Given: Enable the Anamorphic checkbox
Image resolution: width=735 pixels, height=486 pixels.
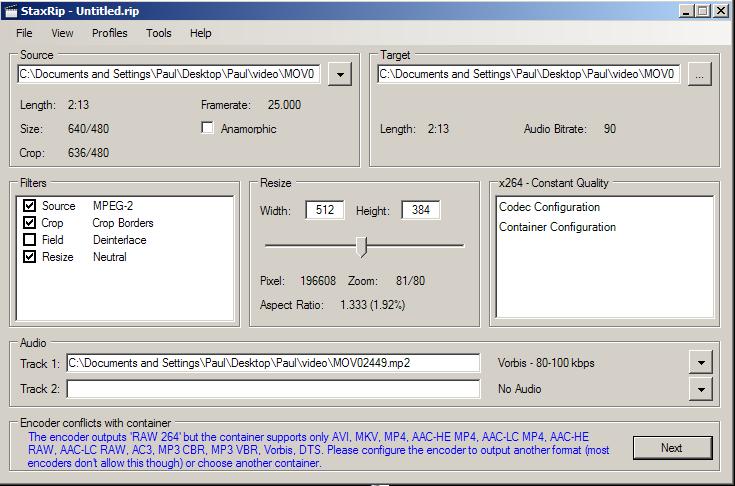Looking at the screenshot, I should tap(207, 127).
